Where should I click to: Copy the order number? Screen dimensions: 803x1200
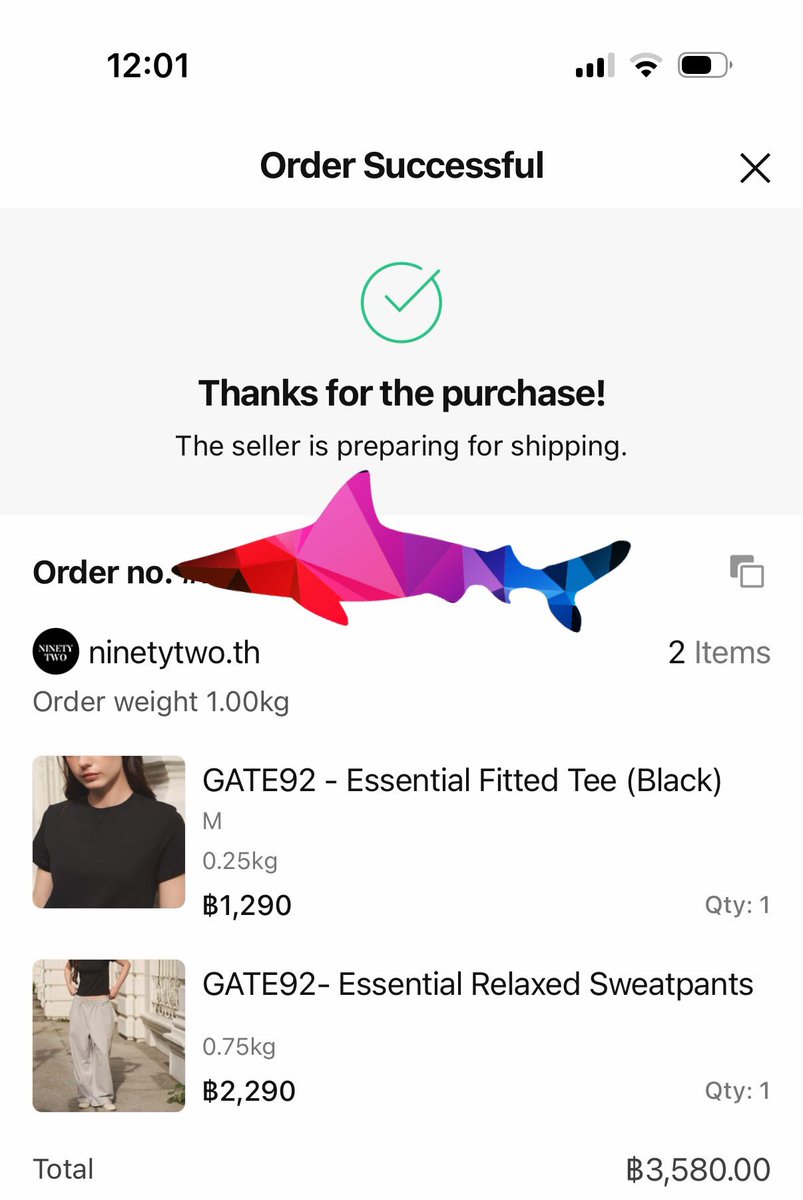[x=747, y=571]
